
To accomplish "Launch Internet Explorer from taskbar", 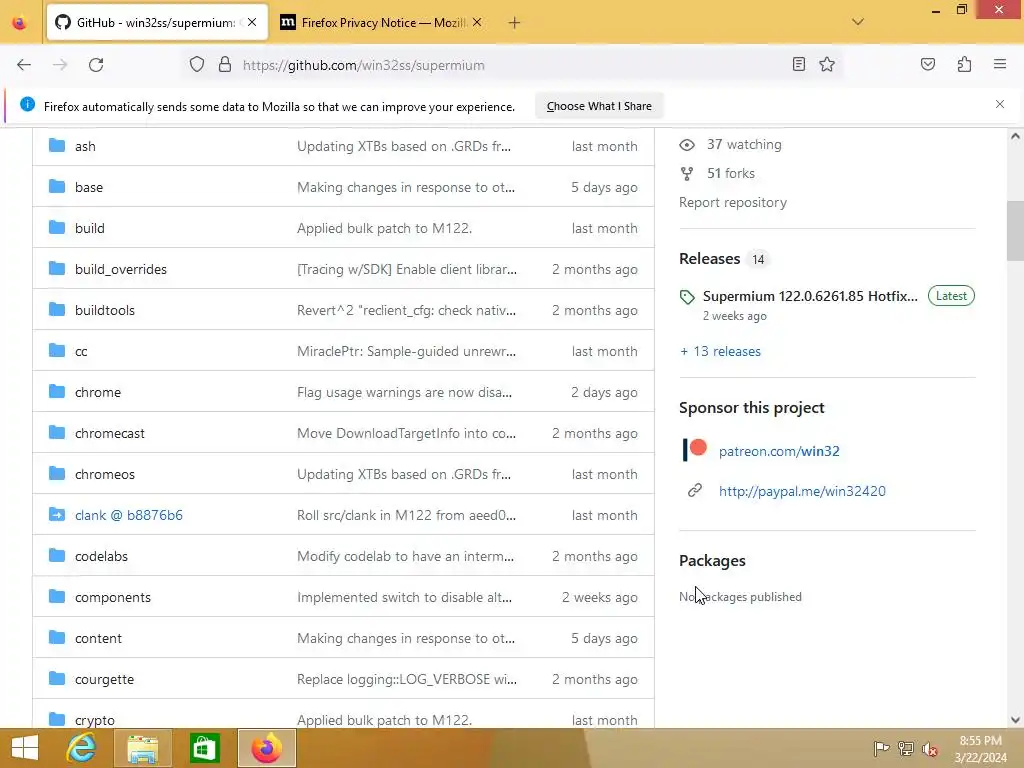I will (81, 748).
